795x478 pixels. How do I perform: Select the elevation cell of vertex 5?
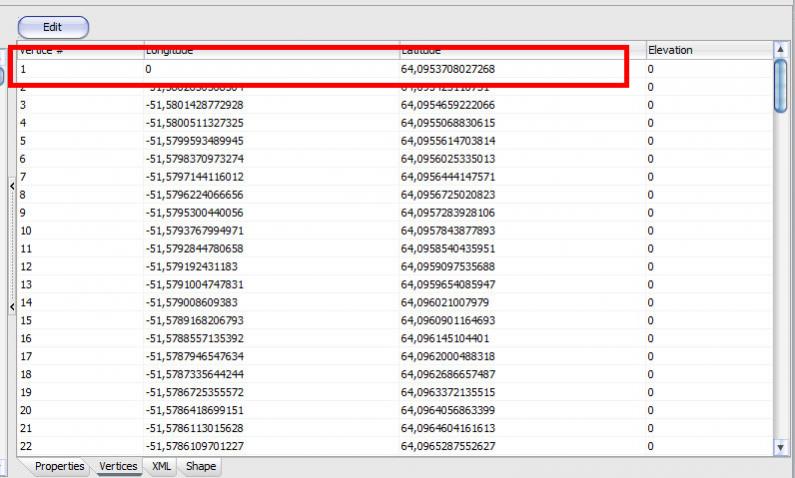(x=705, y=141)
